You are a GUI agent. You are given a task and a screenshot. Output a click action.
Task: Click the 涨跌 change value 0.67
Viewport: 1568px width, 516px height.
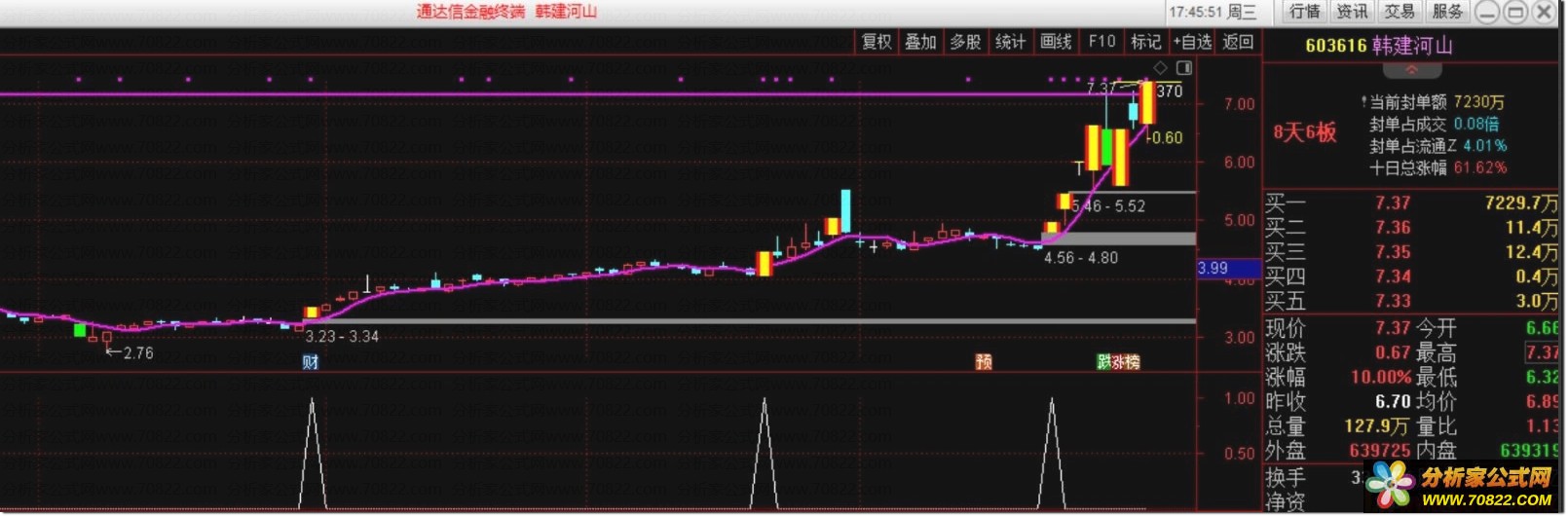1393,352
